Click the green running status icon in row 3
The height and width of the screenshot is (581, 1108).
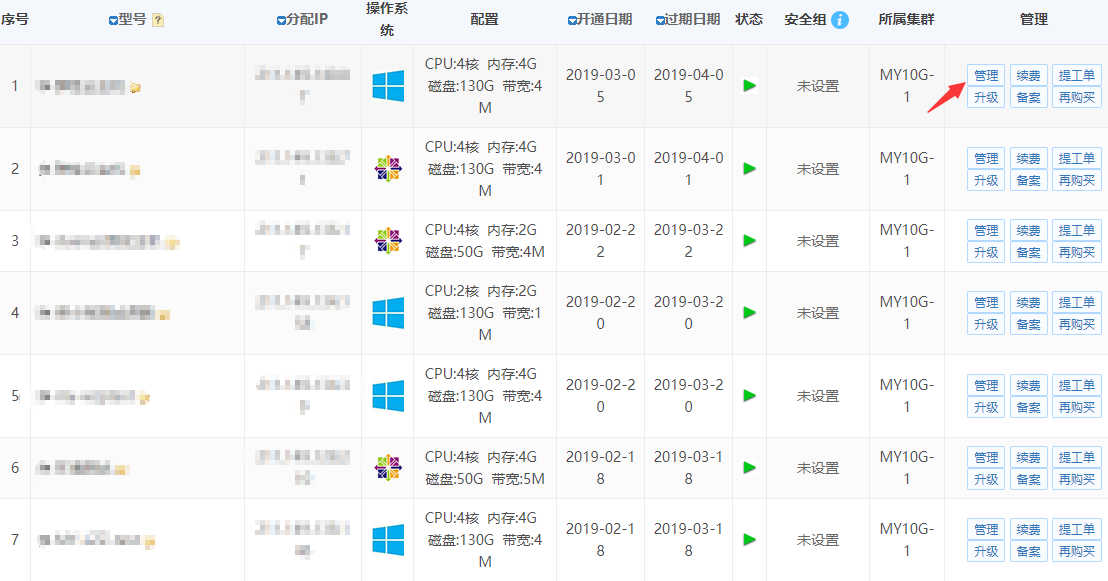[x=749, y=241]
